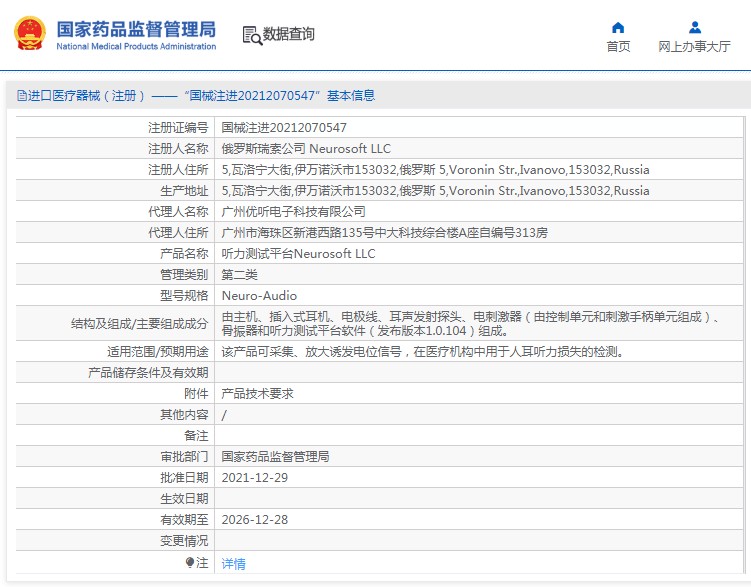The width and height of the screenshot is (751, 587).
Task: Click approval date 2021-12-29
Action: [x=255, y=478]
